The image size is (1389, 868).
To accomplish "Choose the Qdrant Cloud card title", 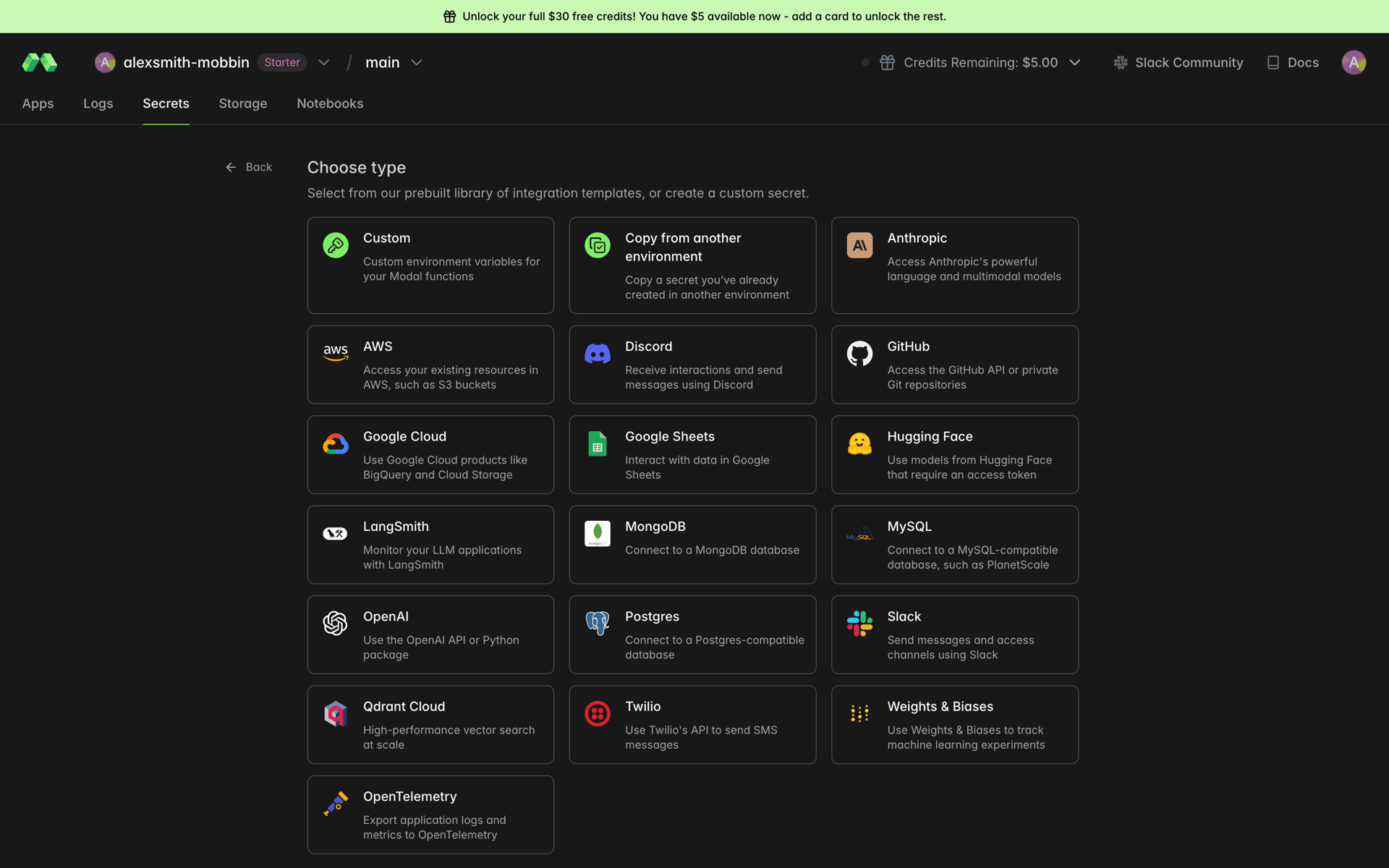I will [404, 707].
